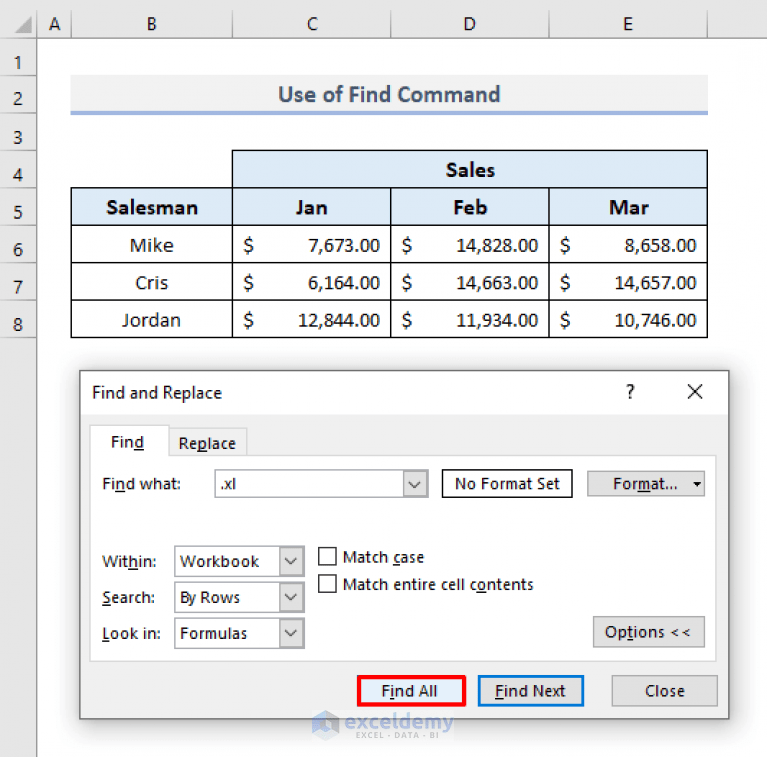Select the Find tab

tap(128, 442)
